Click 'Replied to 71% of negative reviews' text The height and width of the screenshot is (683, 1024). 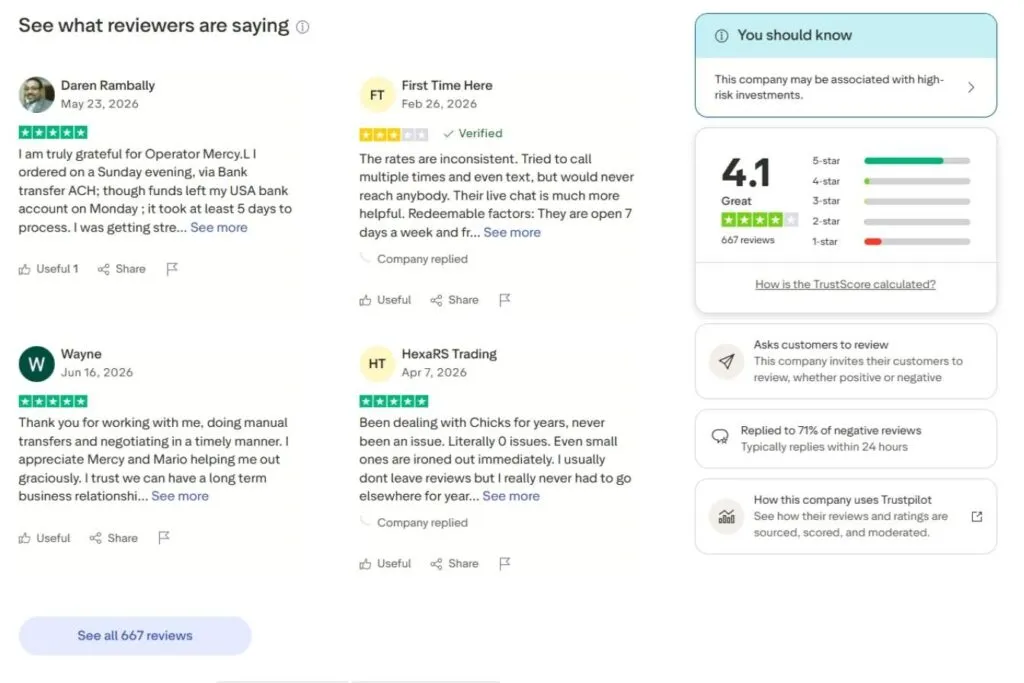click(831, 431)
